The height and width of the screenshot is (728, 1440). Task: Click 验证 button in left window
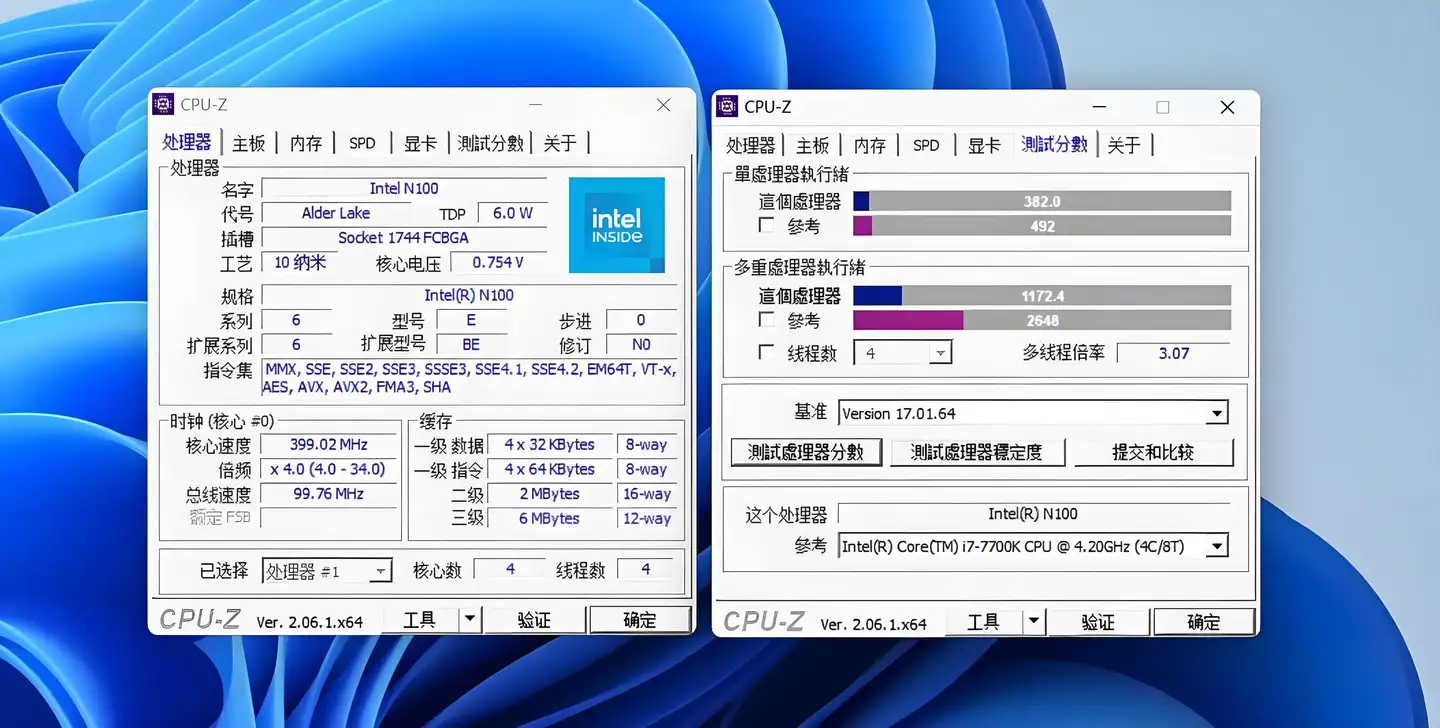coord(535,620)
